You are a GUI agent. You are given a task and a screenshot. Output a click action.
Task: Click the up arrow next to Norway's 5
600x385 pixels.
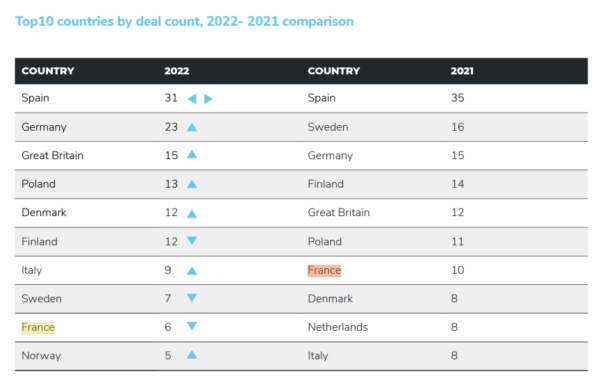click(x=192, y=355)
